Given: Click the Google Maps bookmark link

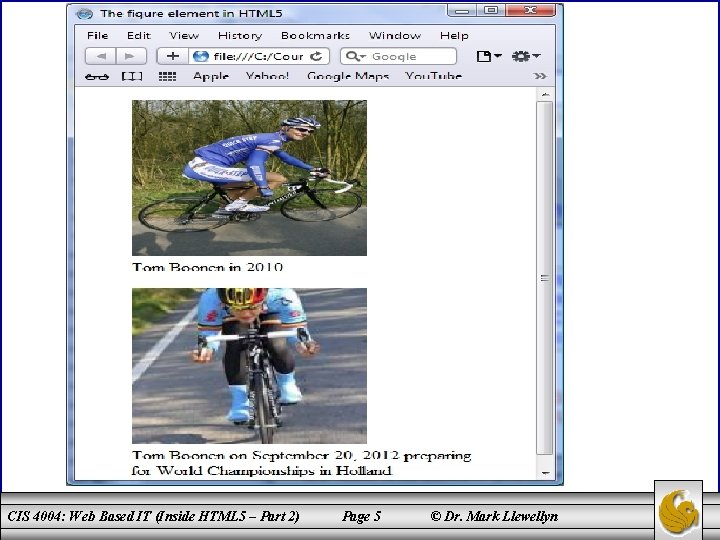Looking at the screenshot, I should tap(348, 76).
